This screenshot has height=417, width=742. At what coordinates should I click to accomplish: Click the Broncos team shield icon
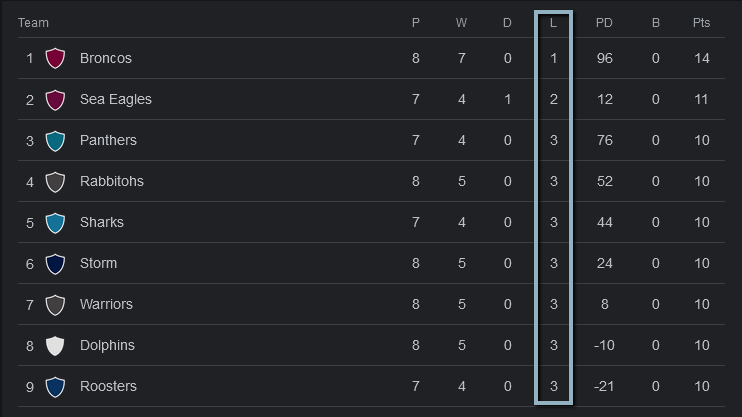[x=55, y=58]
